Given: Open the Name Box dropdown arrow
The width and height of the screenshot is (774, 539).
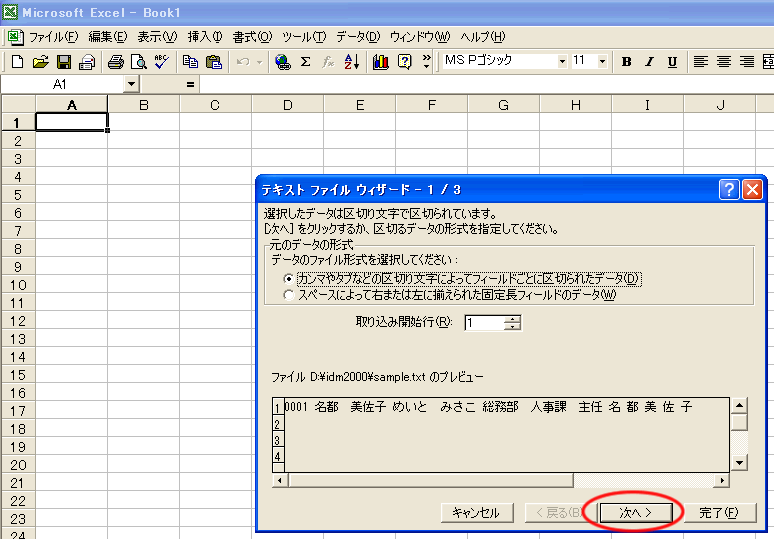Looking at the screenshot, I should pyautogui.click(x=131, y=84).
